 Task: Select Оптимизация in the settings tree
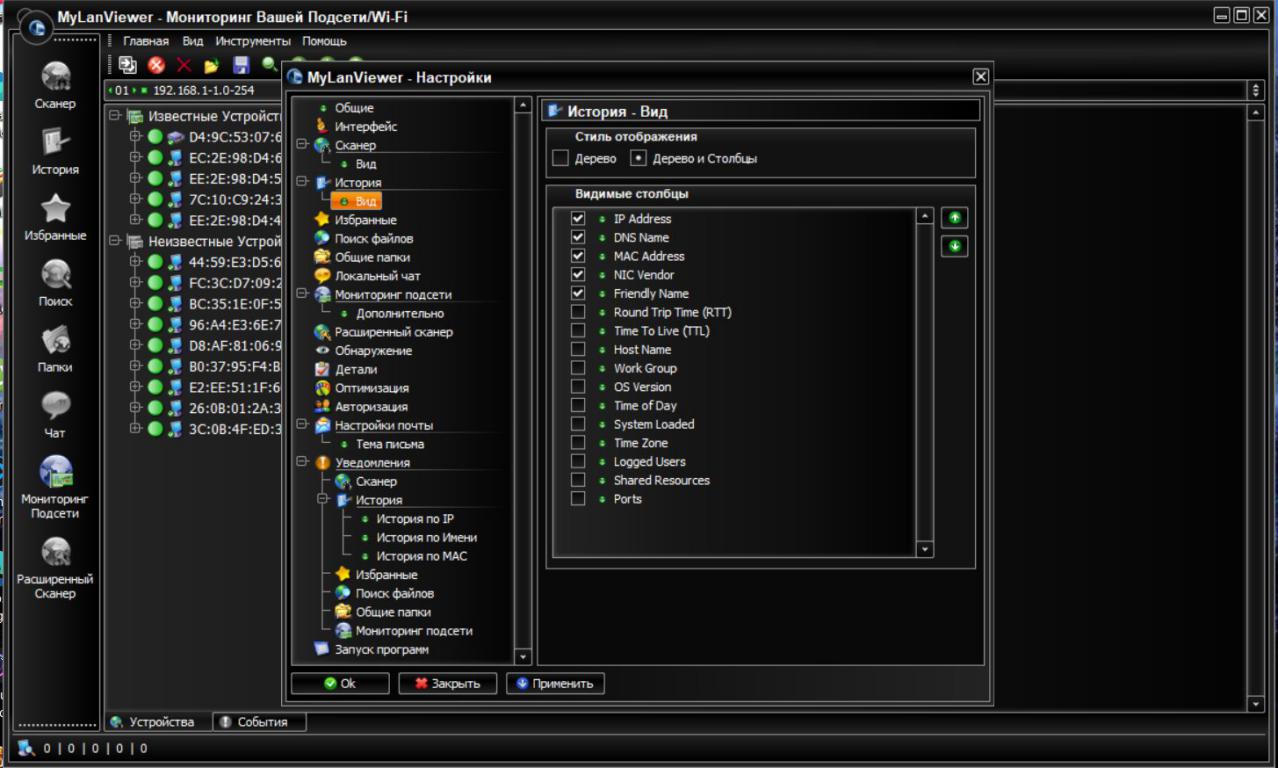[x=371, y=388]
